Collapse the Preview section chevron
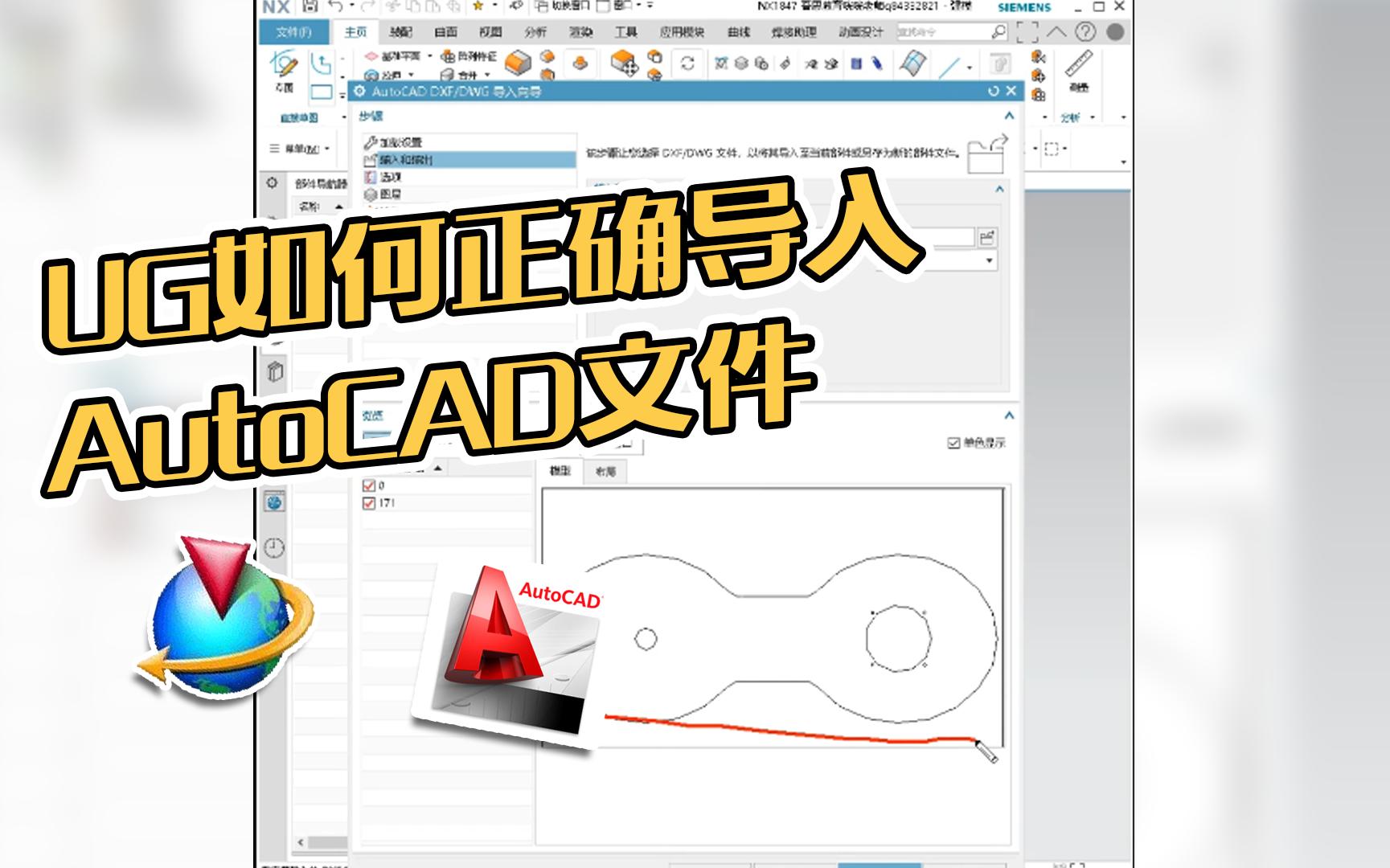This screenshot has height=868, width=1390. (1009, 416)
